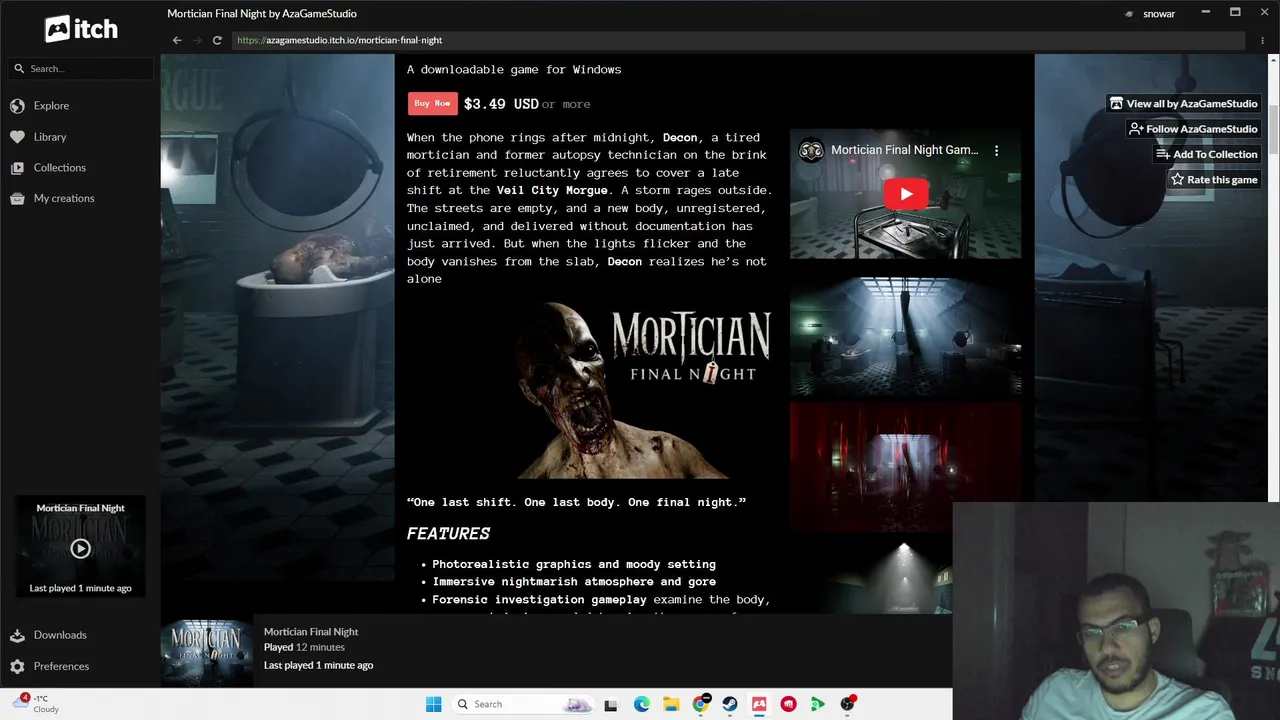Viewport: 1280px width, 720px height.
Task: Open the red Riot client taskbar icon
Action: click(x=789, y=705)
